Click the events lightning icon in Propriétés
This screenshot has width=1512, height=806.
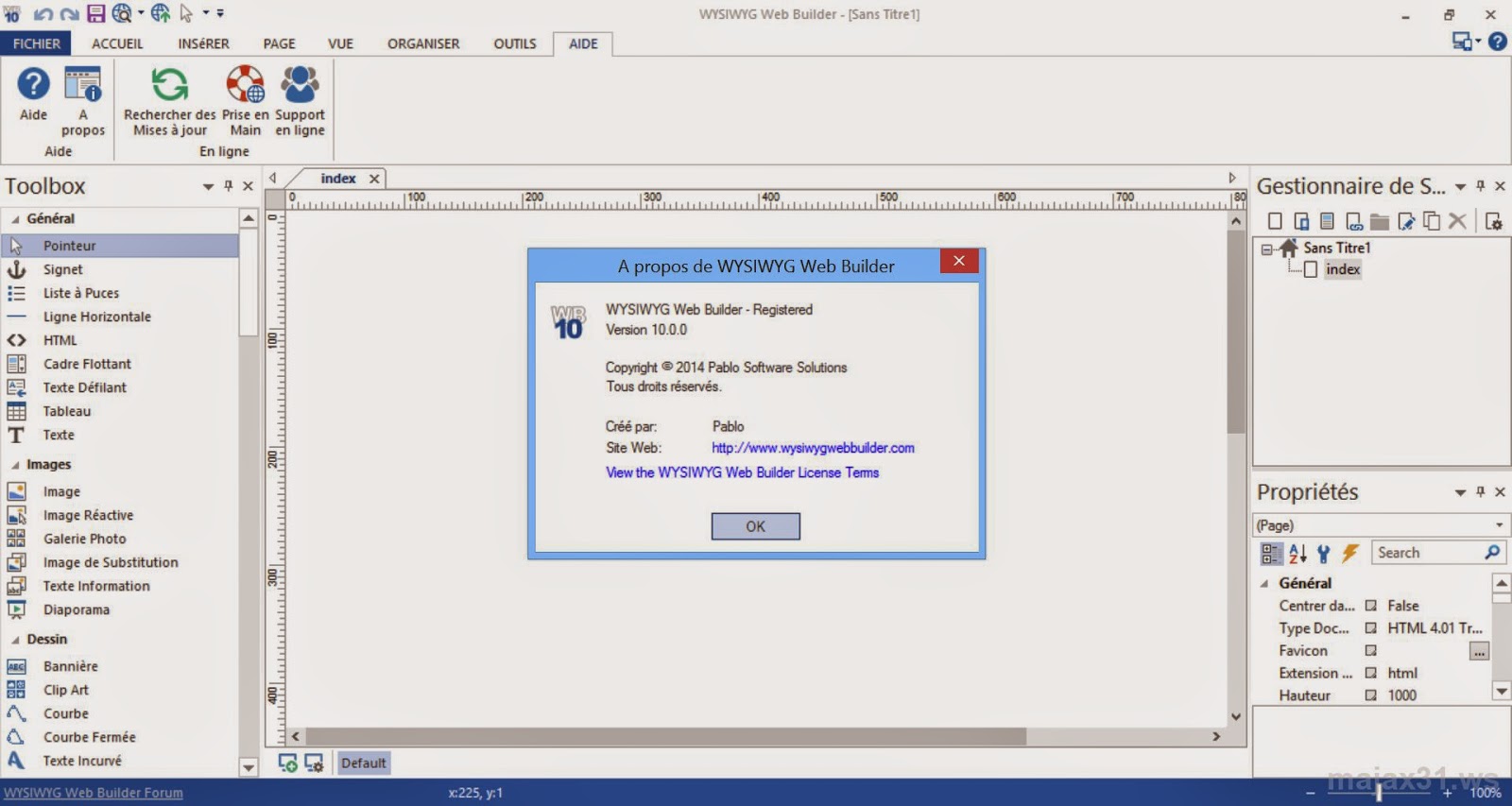1350,554
